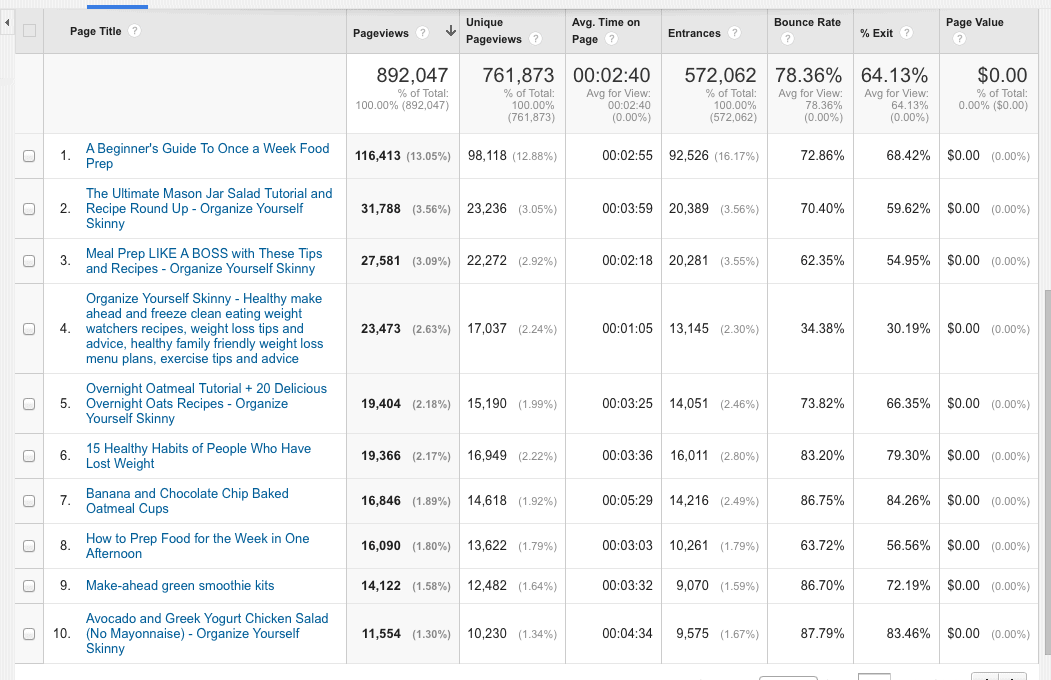The width and height of the screenshot is (1051, 680).
Task: Click the total pageviews value 892,047
Action: tap(412, 75)
